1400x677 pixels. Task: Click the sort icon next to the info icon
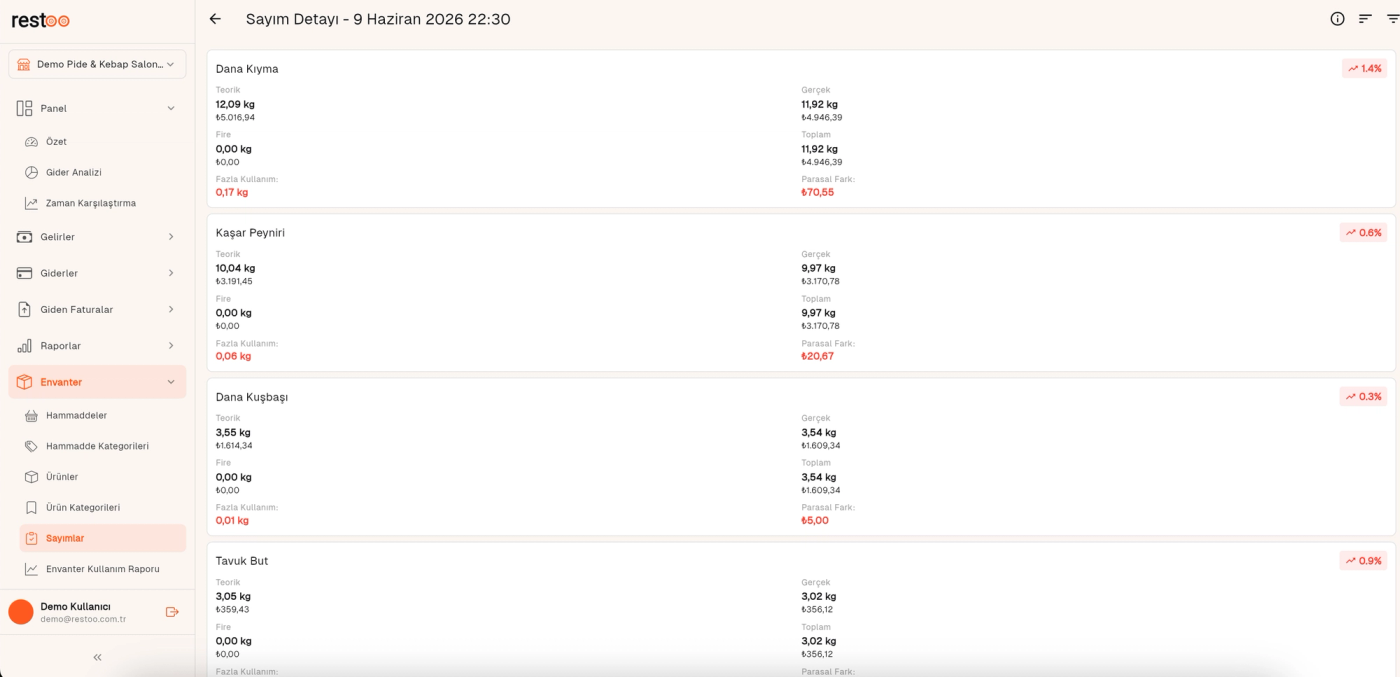tap(1365, 19)
